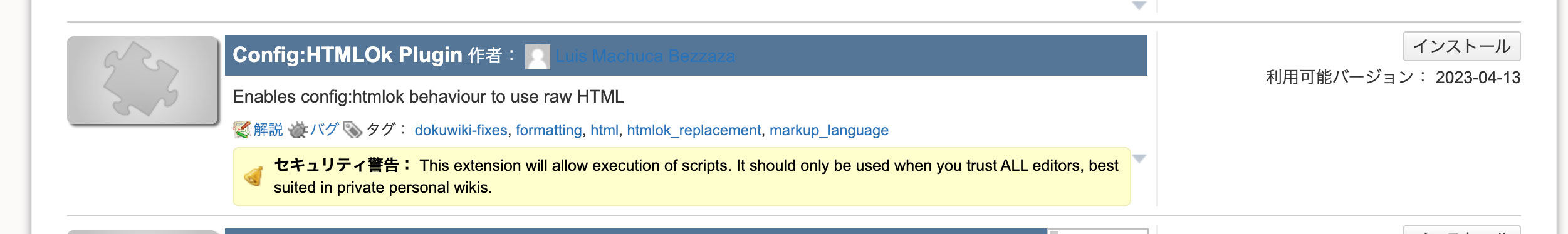Open the 解説 documentation link
This screenshot has height=234, width=1568.
[x=268, y=130]
